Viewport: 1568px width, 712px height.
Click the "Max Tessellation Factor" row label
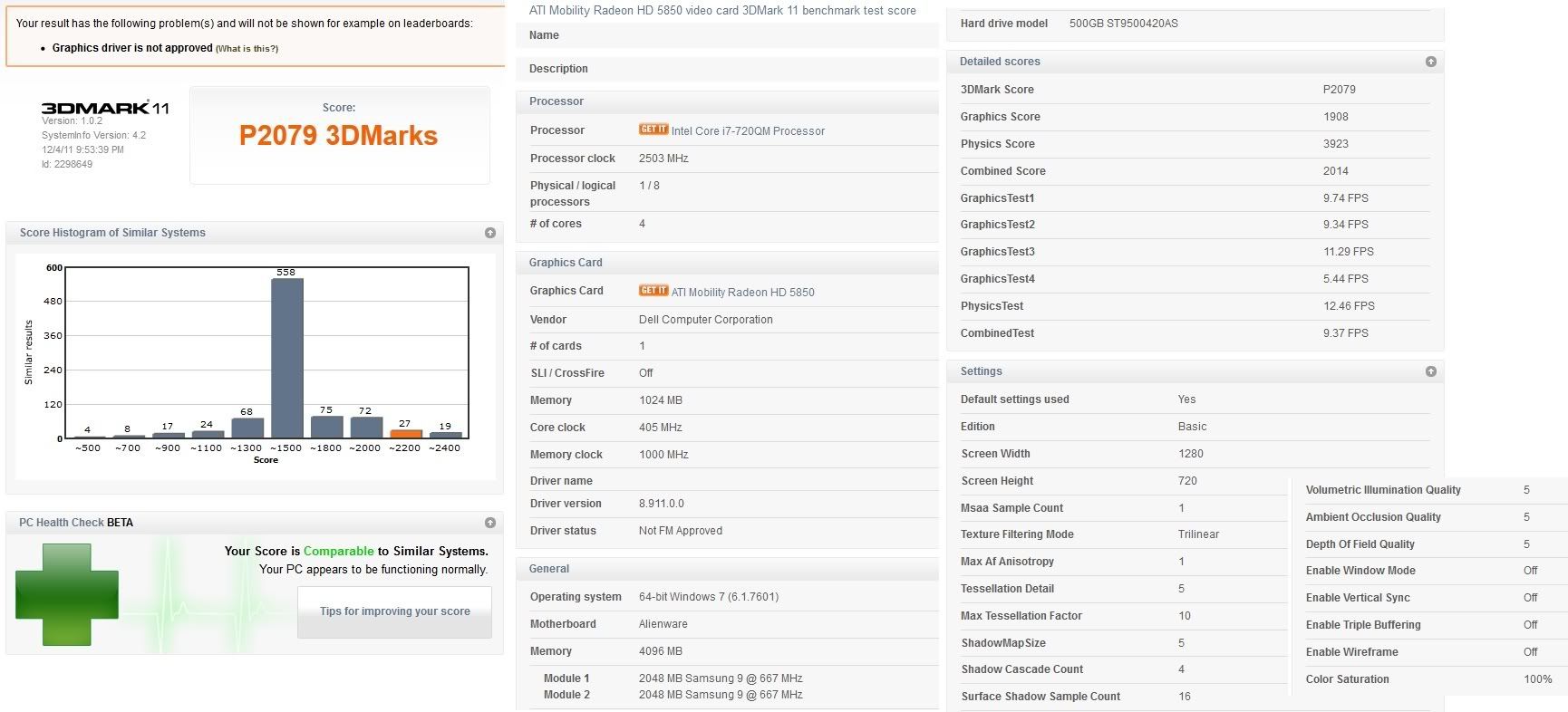click(x=1021, y=616)
